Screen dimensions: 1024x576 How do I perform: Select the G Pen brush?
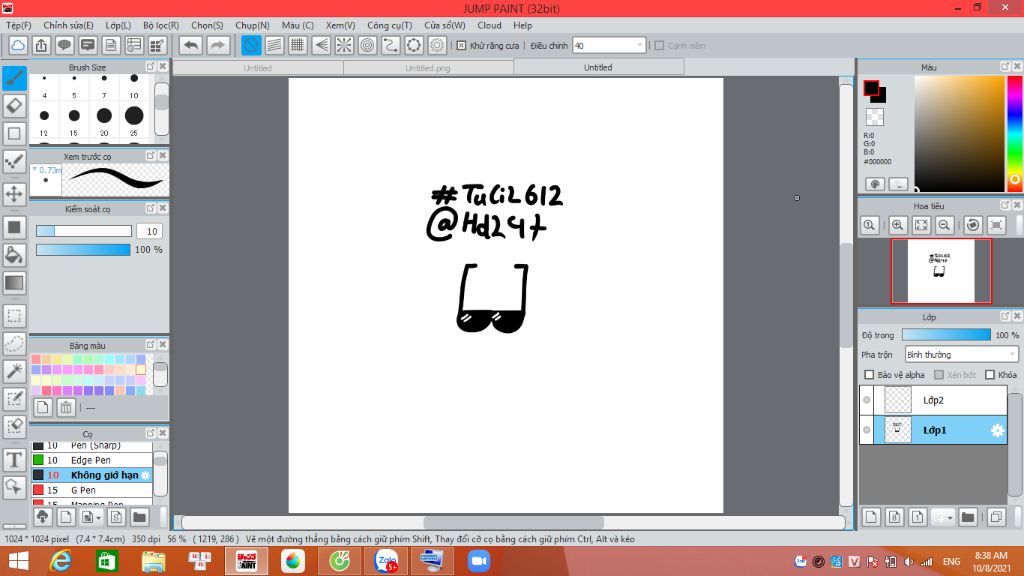pyautogui.click(x=91, y=490)
